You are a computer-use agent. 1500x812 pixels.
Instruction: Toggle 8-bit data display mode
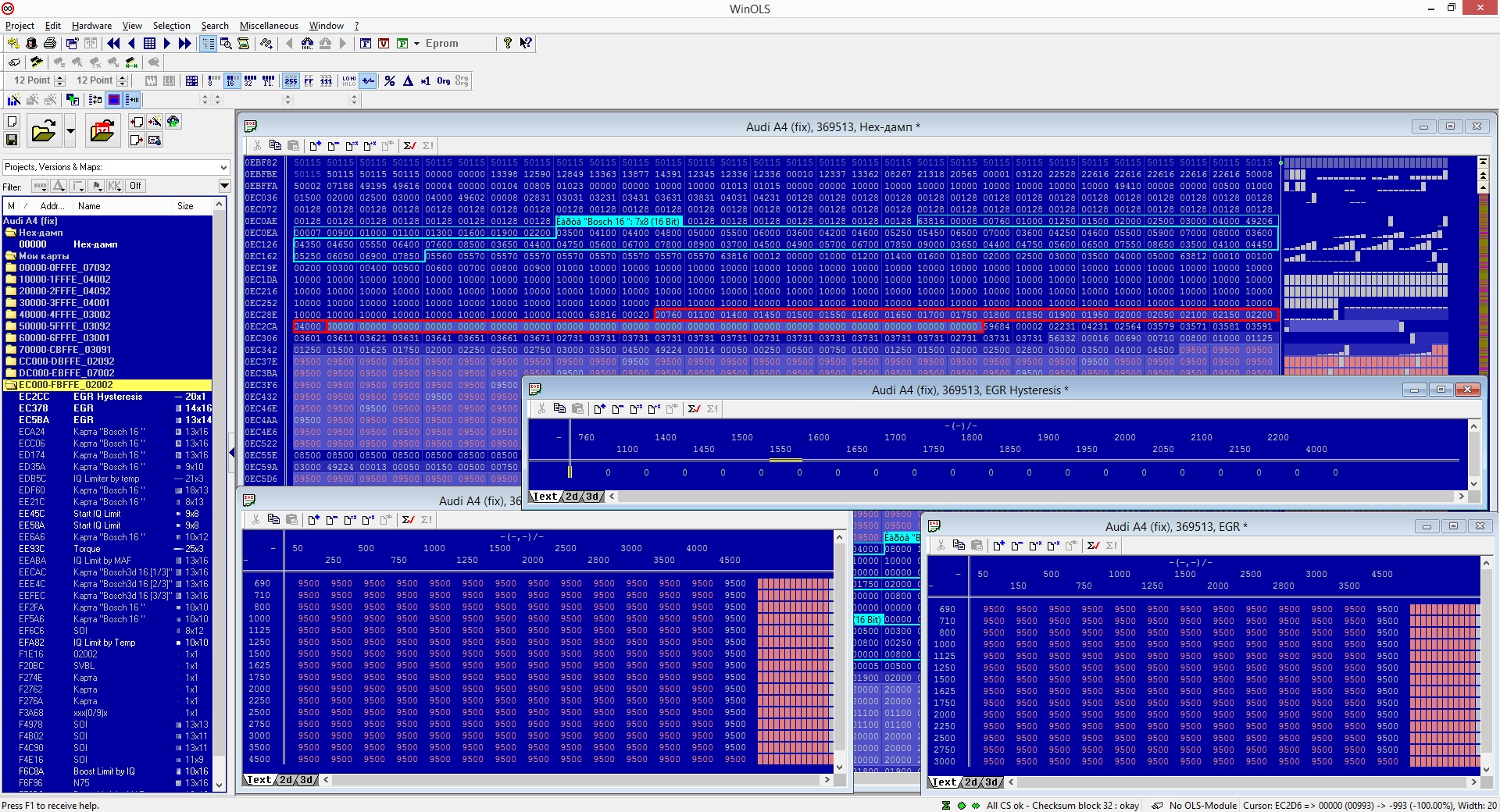[214, 80]
